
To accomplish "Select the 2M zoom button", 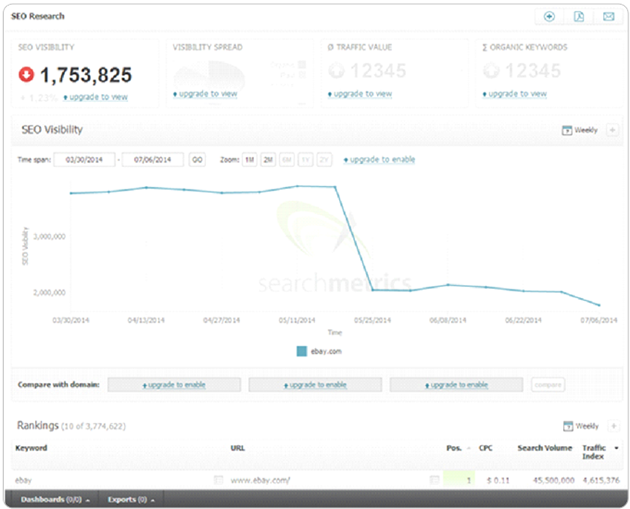I will point(268,159).
